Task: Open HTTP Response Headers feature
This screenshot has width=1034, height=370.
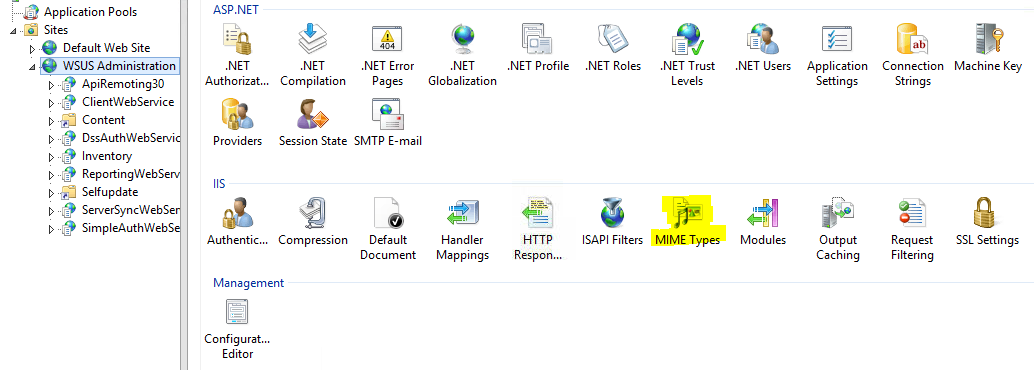Action: (538, 230)
